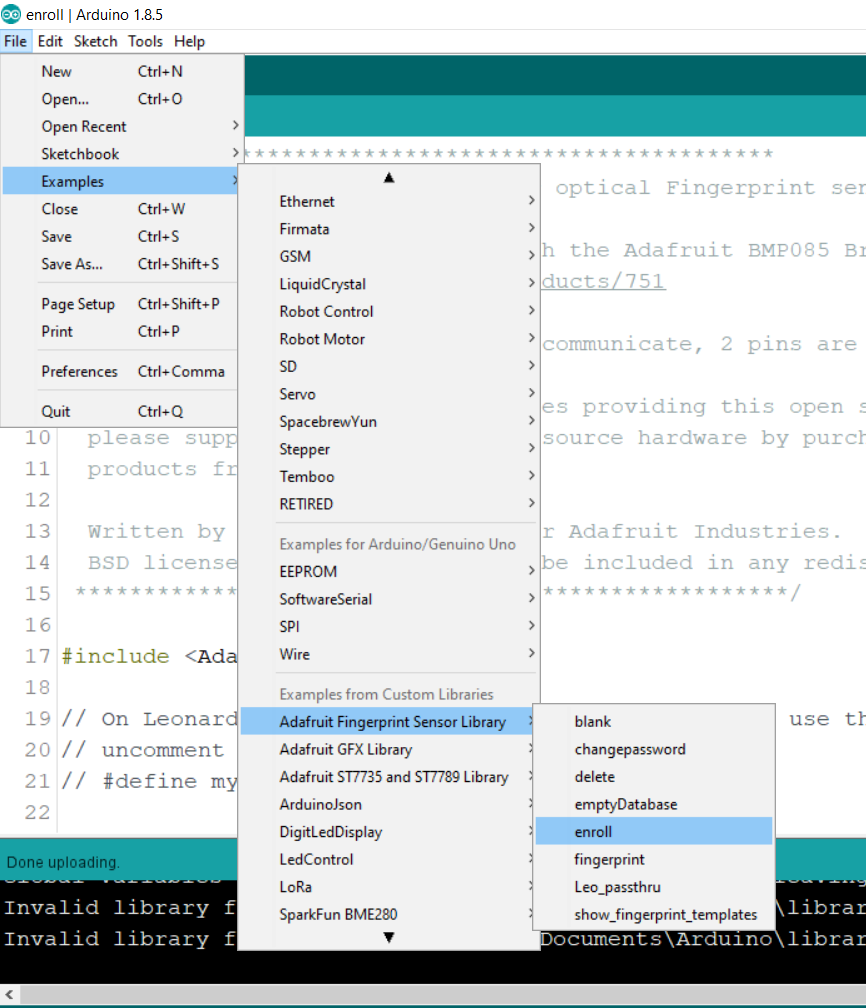Screen dimensions: 866x1008
Task: Select Save in File menu
Action: coord(122,237)
